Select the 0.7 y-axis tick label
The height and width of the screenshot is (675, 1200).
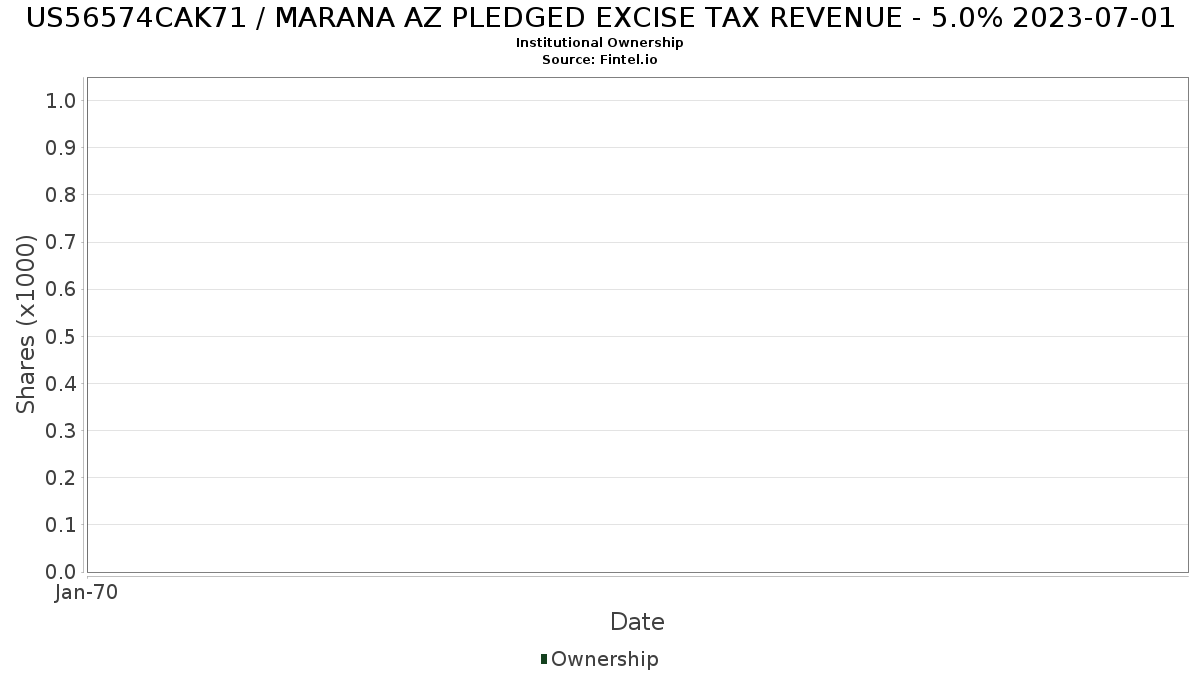tap(61, 242)
